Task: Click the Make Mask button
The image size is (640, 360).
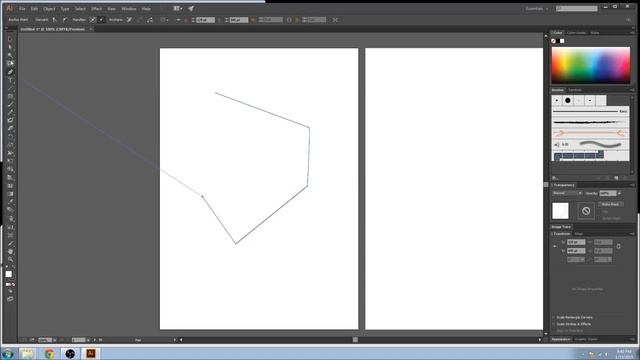Action: click(611, 204)
